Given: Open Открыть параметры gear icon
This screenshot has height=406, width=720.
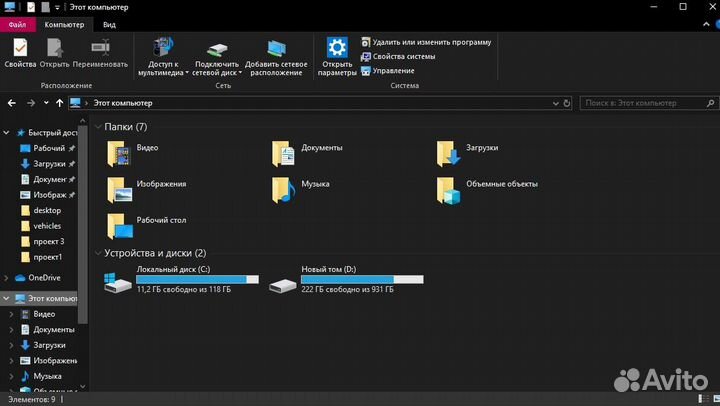Looking at the screenshot, I should tap(337, 47).
